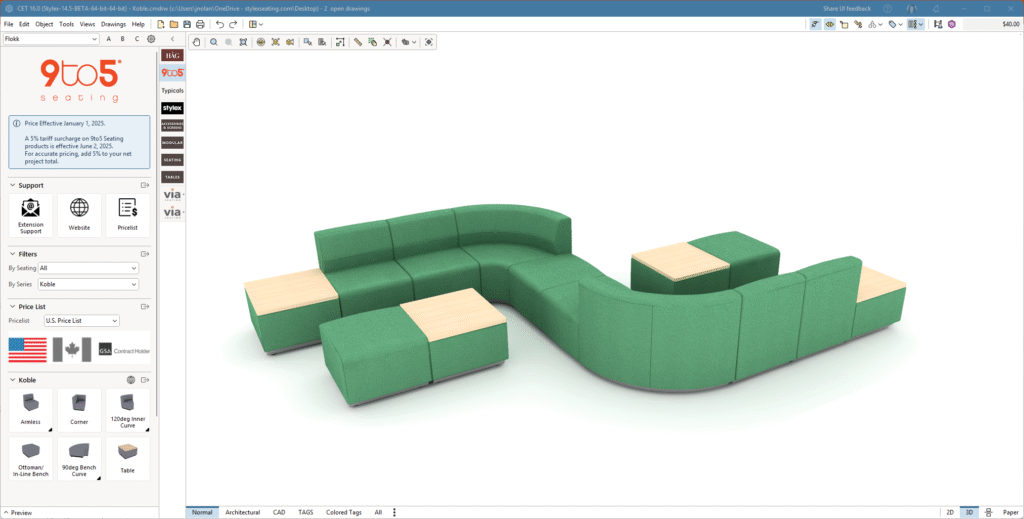Open the Pricelist icon in Support

coord(127,215)
